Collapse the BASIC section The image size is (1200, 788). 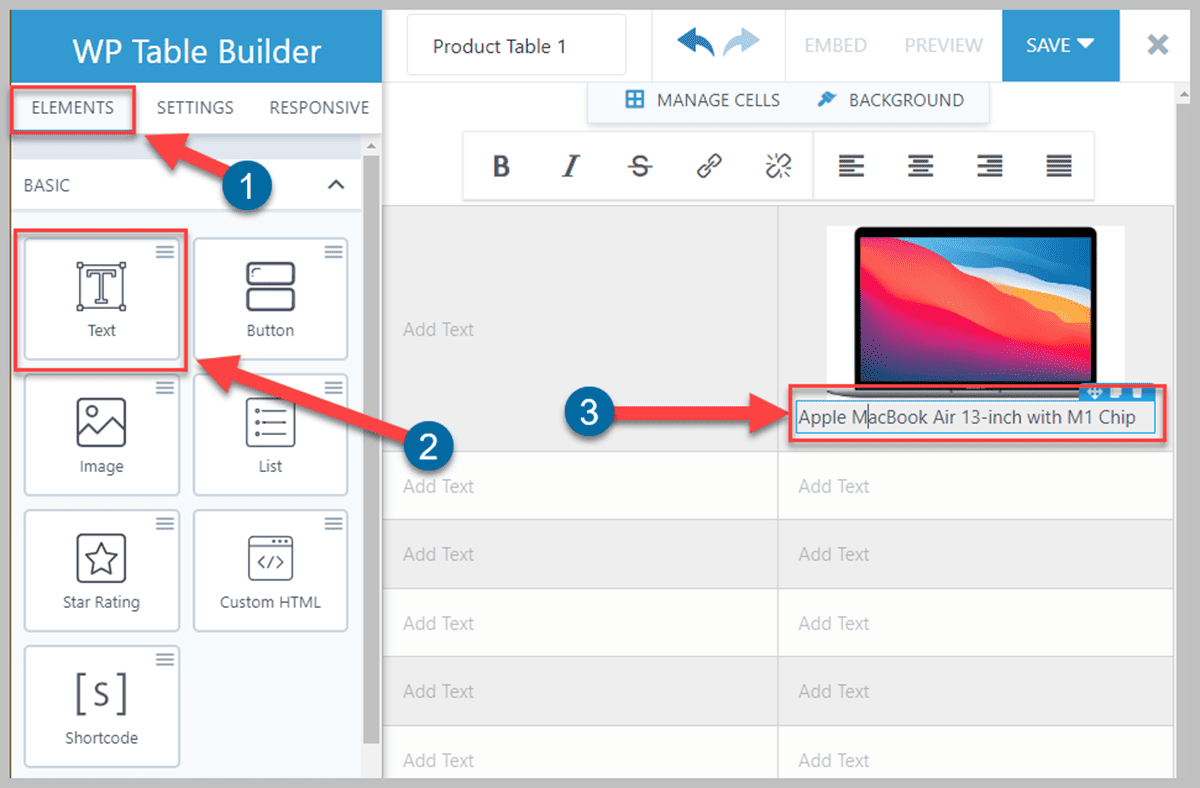point(337,185)
